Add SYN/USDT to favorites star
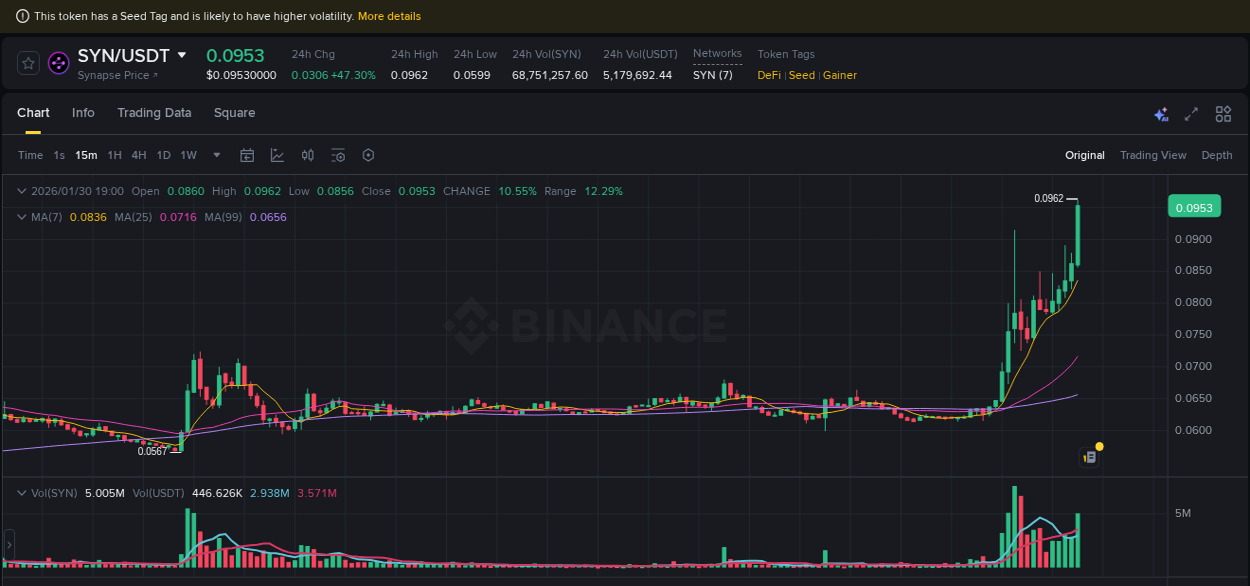The height and width of the screenshot is (586, 1250). click(x=28, y=62)
